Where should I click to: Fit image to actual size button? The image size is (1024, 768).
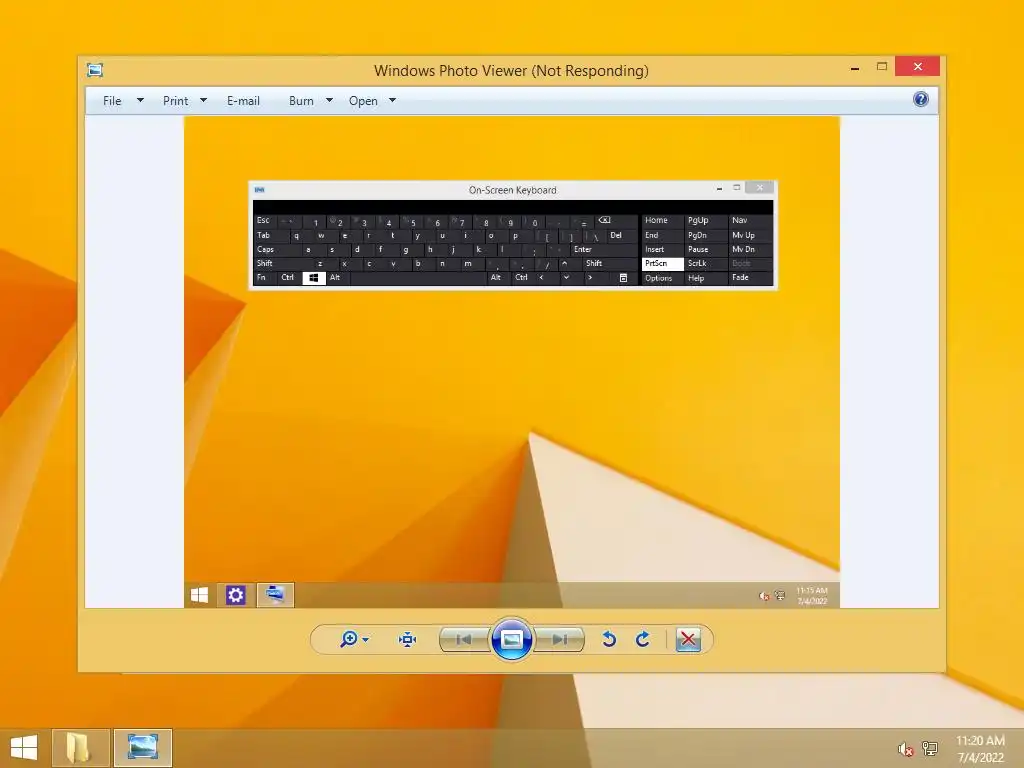click(x=408, y=639)
